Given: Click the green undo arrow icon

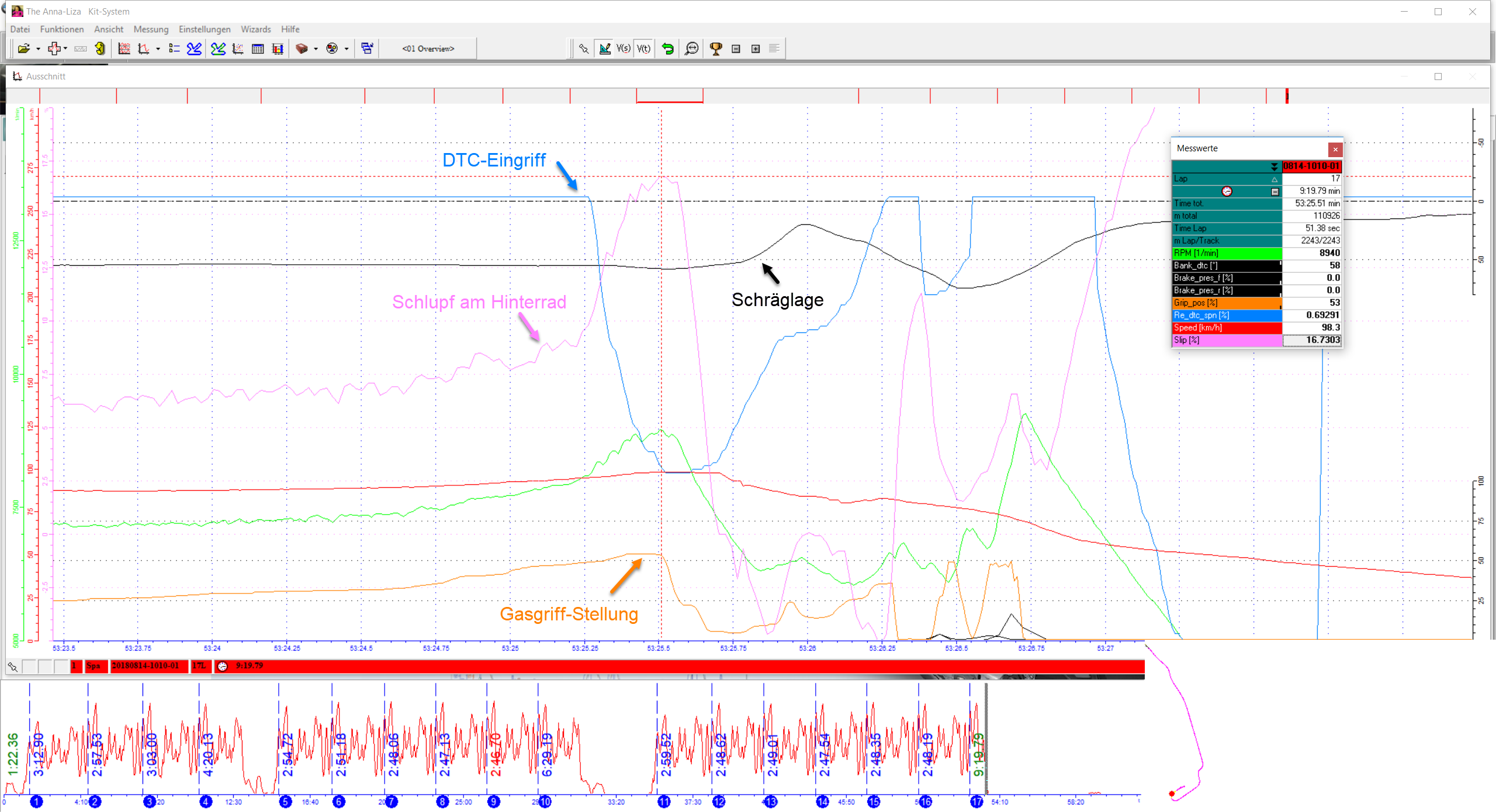Looking at the screenshot, I should click(x=667, y=48).
